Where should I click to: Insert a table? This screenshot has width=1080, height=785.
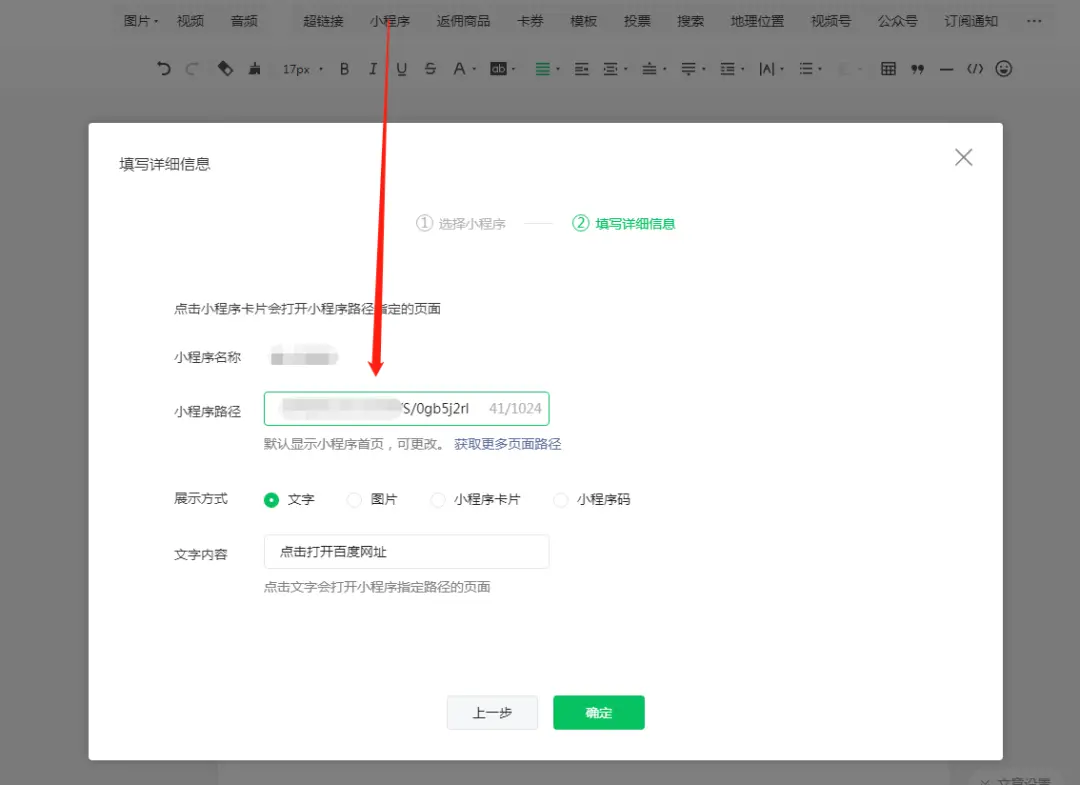887,69
